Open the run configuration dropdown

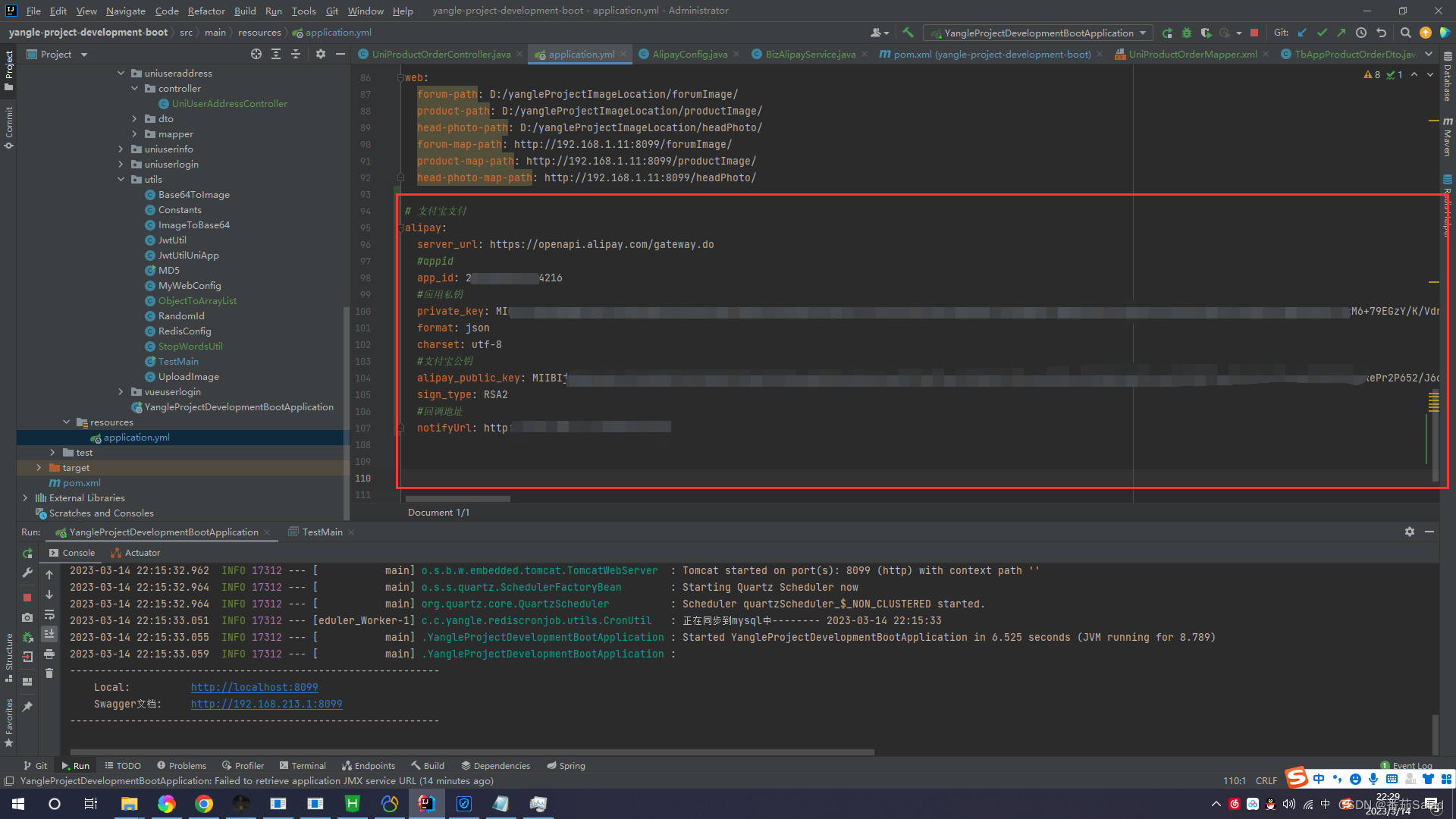(1038, 33)
